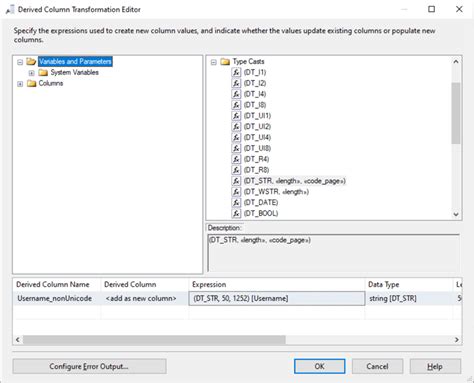Screen dimensions: 474x383
Task: Collapse the Type Casts folder
Action: 214,62
